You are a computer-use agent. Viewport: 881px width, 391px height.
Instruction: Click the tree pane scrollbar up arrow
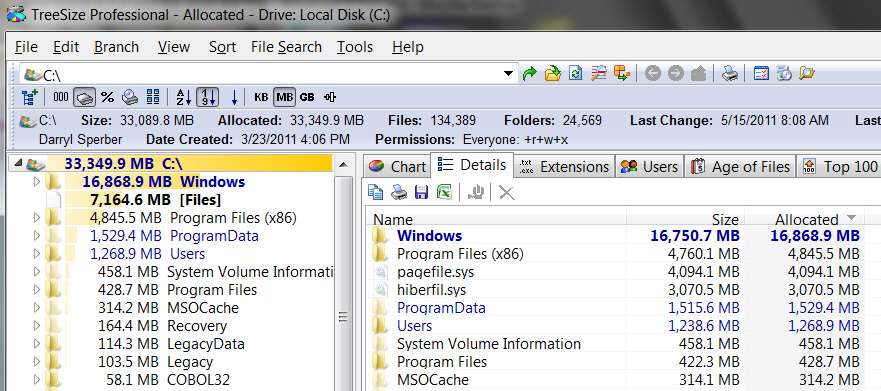pyautogui.click(x=344, y=165)
